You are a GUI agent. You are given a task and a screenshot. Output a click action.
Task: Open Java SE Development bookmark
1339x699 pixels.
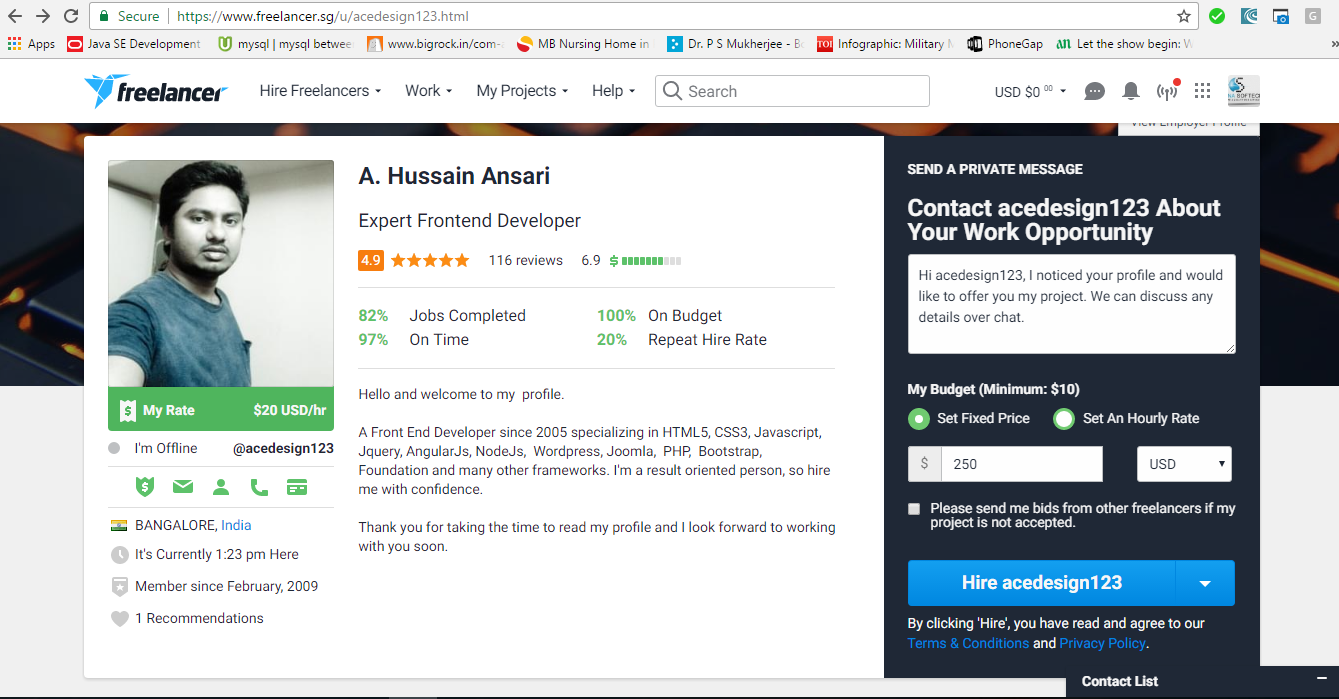134,44
